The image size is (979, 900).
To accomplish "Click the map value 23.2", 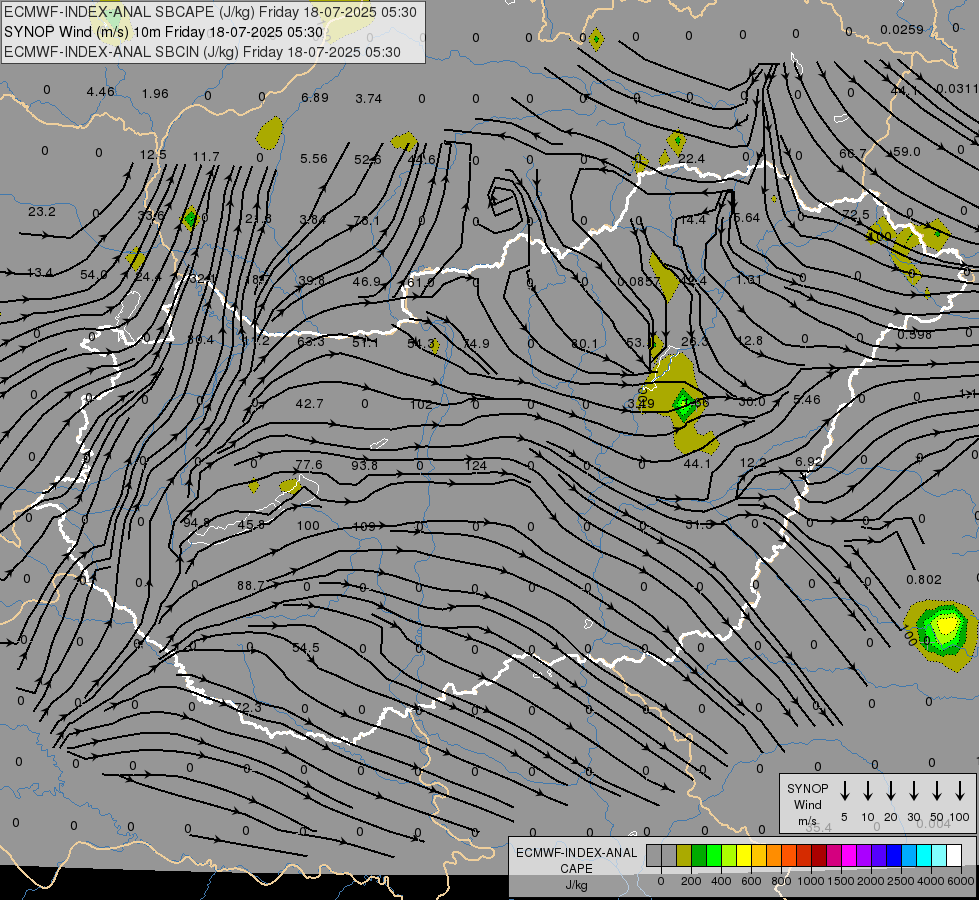I will coord(42,212).
